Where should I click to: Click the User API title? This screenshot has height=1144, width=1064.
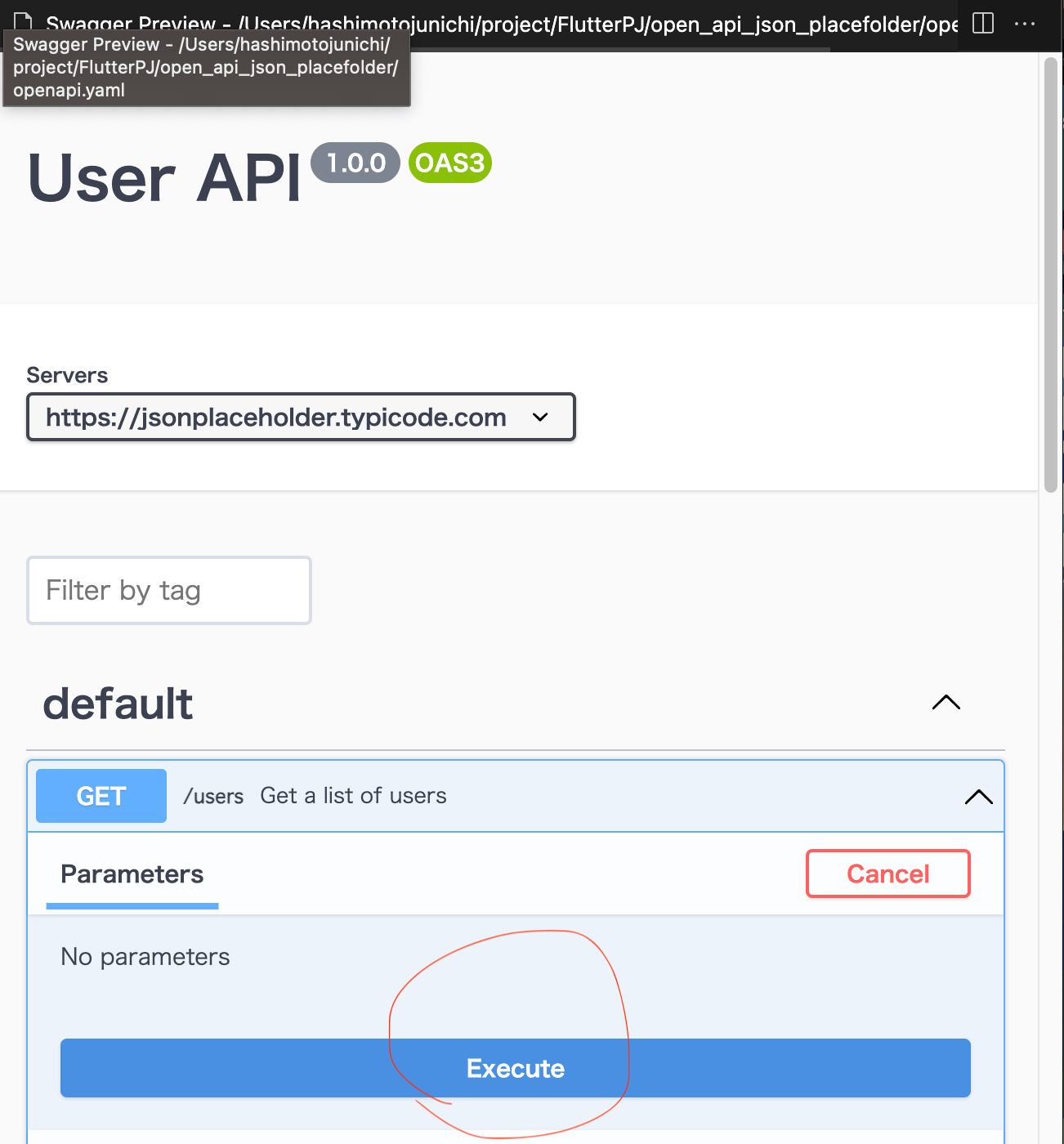point(164,177)
